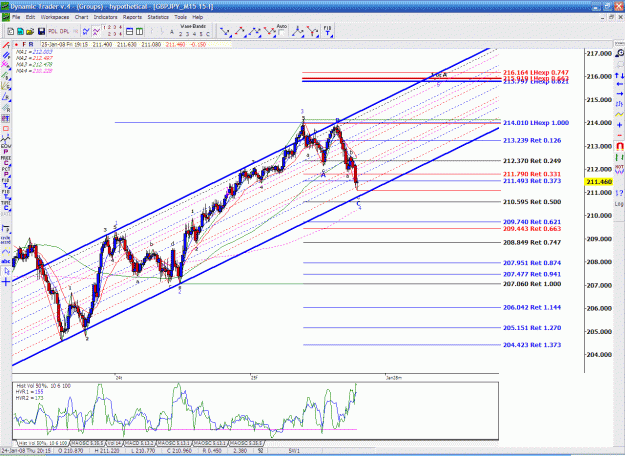Select the abc text label tool

coord(6,261)
